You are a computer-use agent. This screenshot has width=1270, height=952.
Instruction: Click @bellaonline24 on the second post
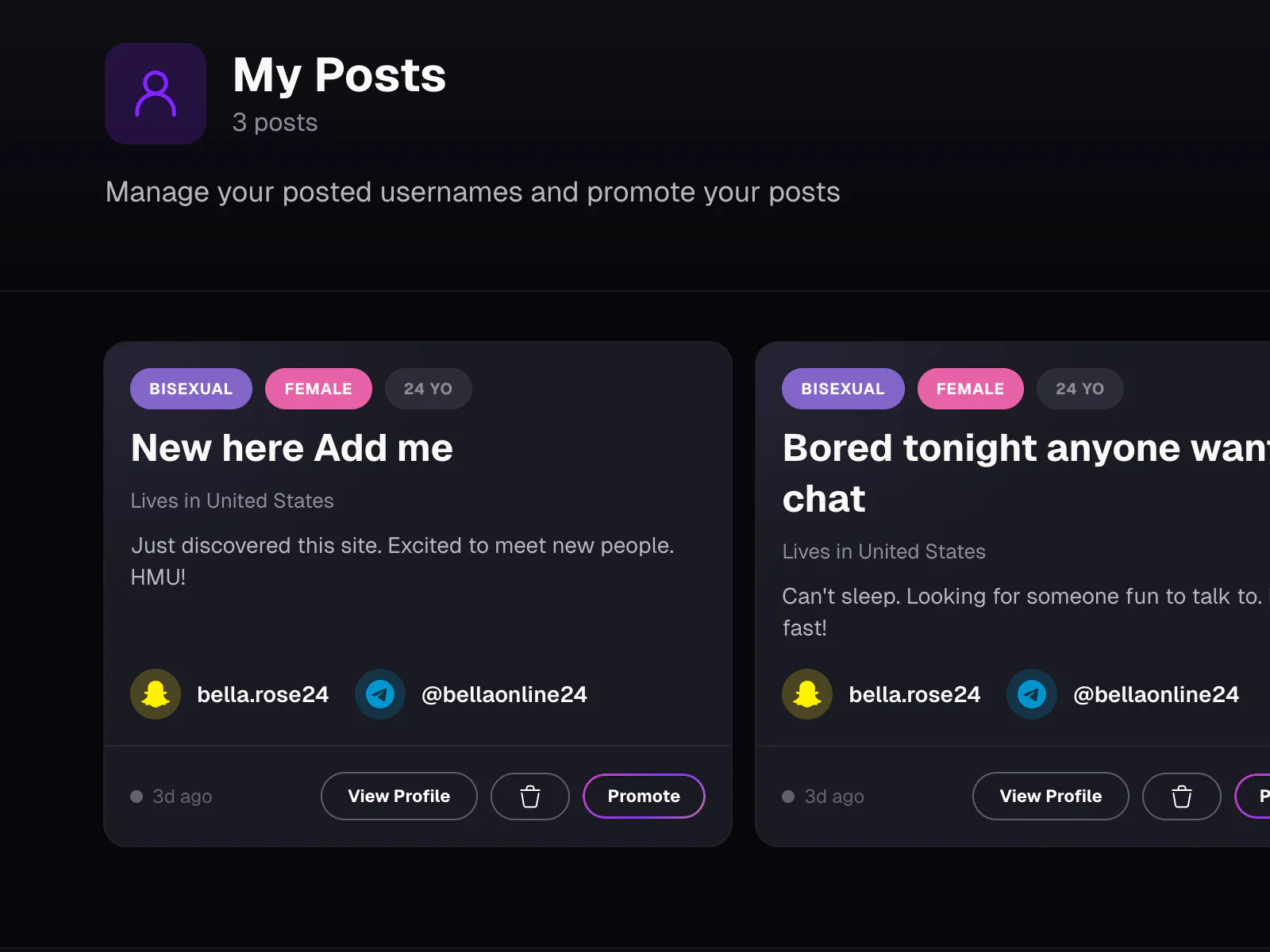1157,694
